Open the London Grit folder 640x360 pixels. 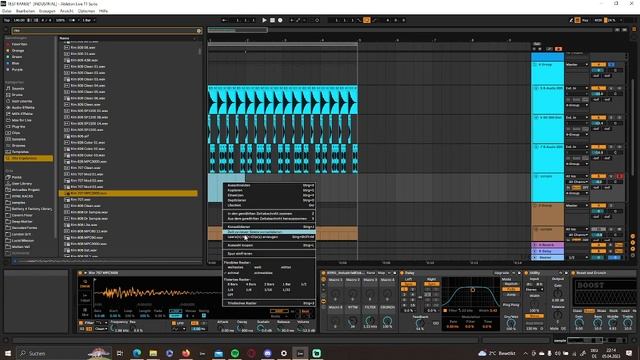click(x=22, y=234)
